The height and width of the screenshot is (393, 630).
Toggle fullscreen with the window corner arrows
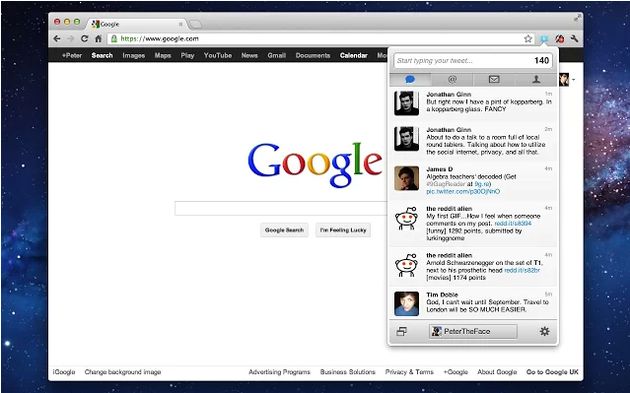tap(577, 18)
